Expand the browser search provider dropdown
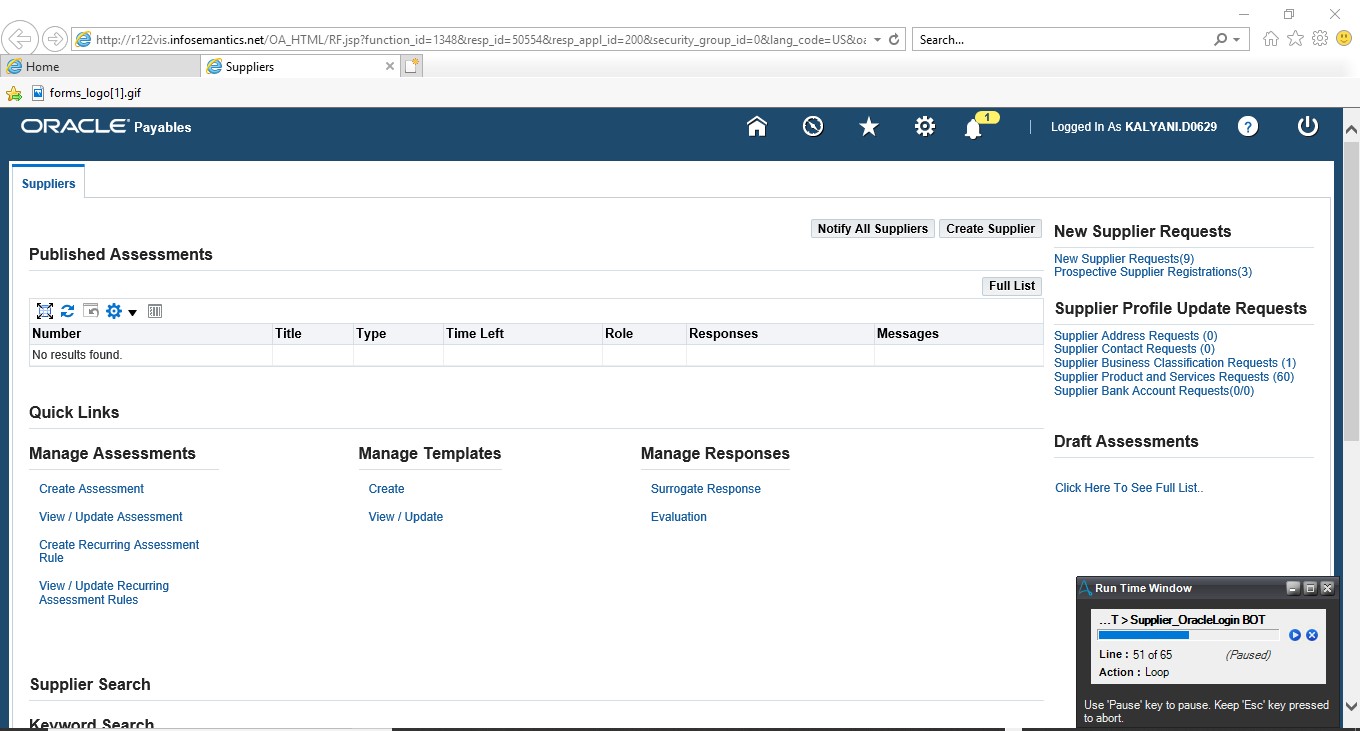The height and width of the screenshot is (731, 1360). coord(1237,40)
